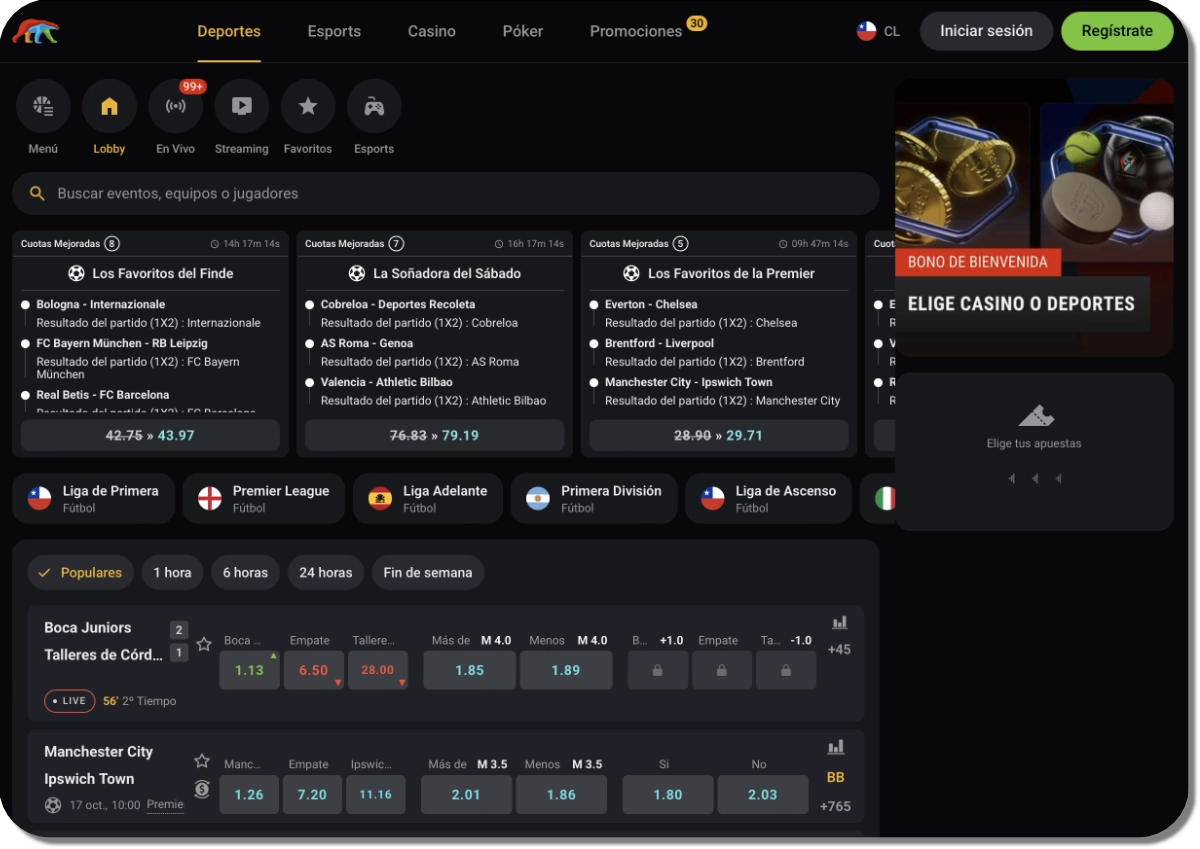Pick No odds 2.03

tap(763, 795)
